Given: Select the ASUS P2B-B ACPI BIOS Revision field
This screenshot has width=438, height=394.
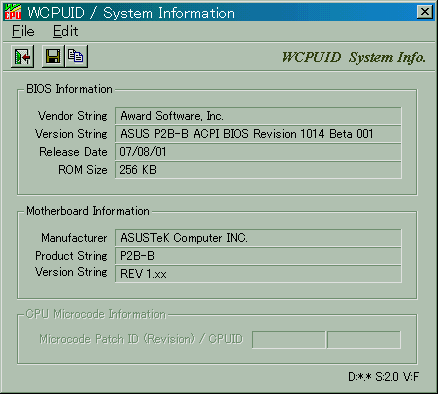Looking at the screenshot, I should coord(258,134).
